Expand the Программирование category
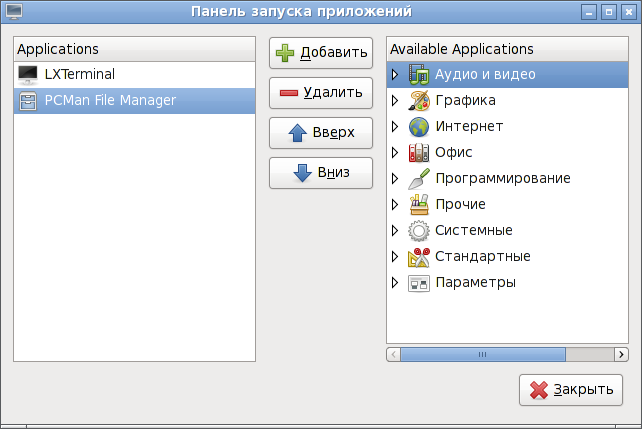Image resolution: width=642 pixels, height=429 pixels. tap(395, 178)
